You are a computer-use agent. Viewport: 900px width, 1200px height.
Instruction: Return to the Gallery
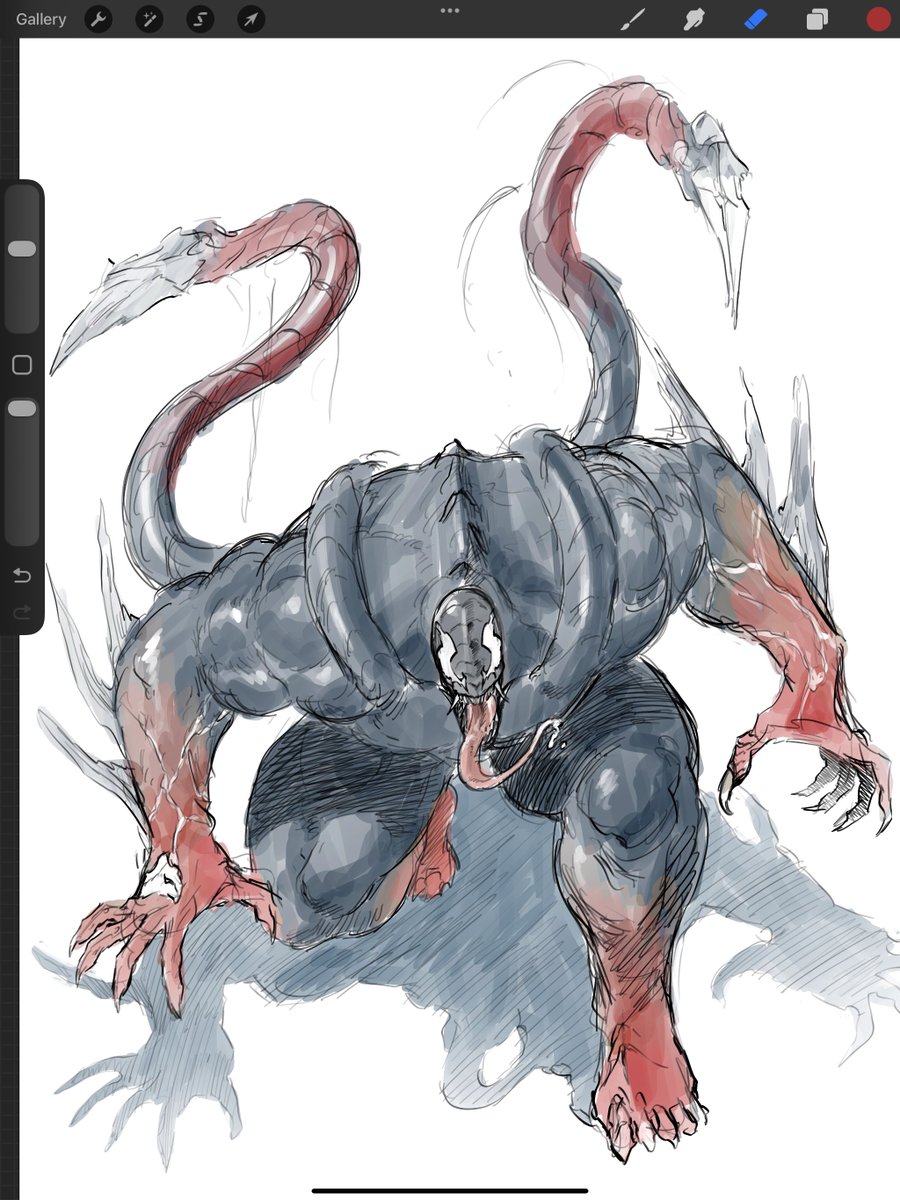pos(41,19)
